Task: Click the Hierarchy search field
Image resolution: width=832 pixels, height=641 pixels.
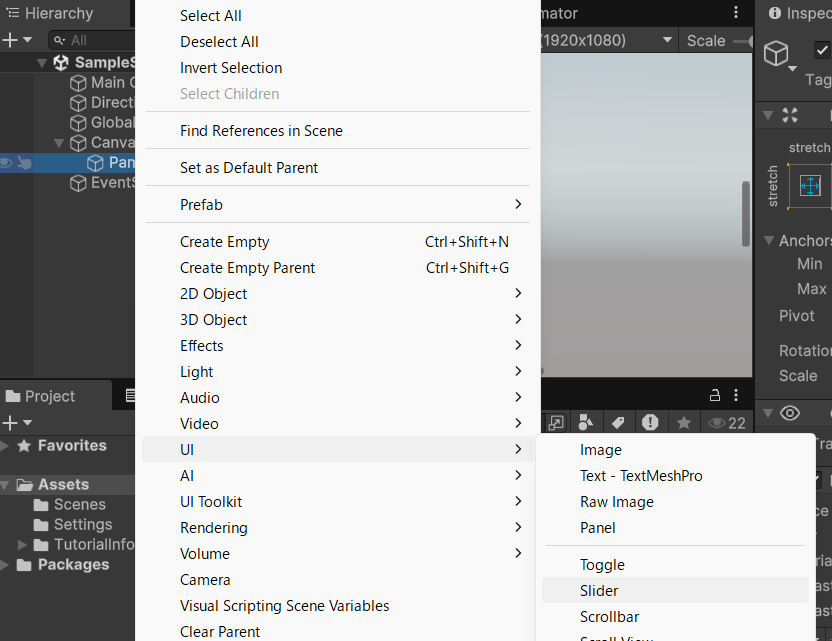Action: 91,40
